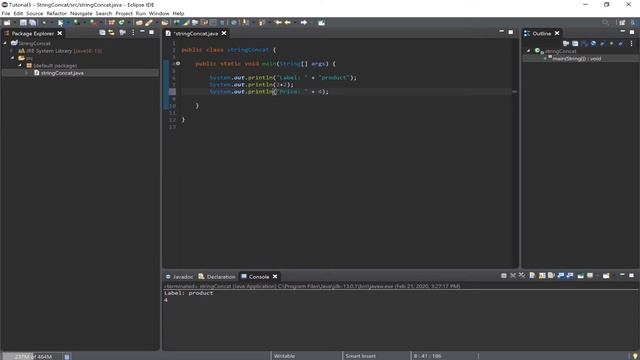Open Package Explorer view menu (three dots)
640x360 pixels.
[x=133, y=33]
